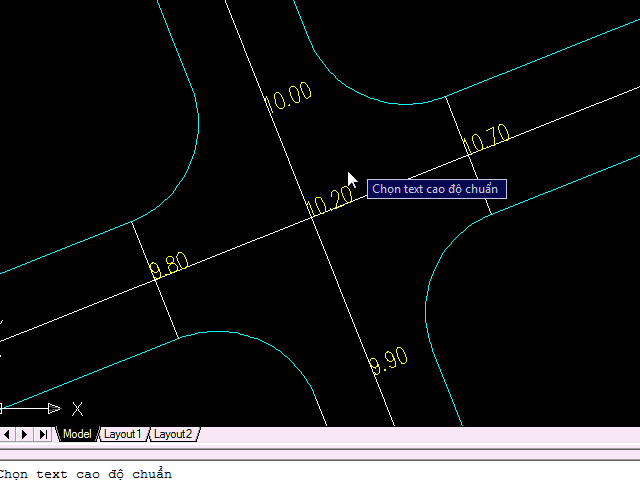The width and height of the screenshot is (640, 480).
Task: Click the tooltip 'Chọn text cao độ chuẩn'
Action: click(x=436, y=189)
